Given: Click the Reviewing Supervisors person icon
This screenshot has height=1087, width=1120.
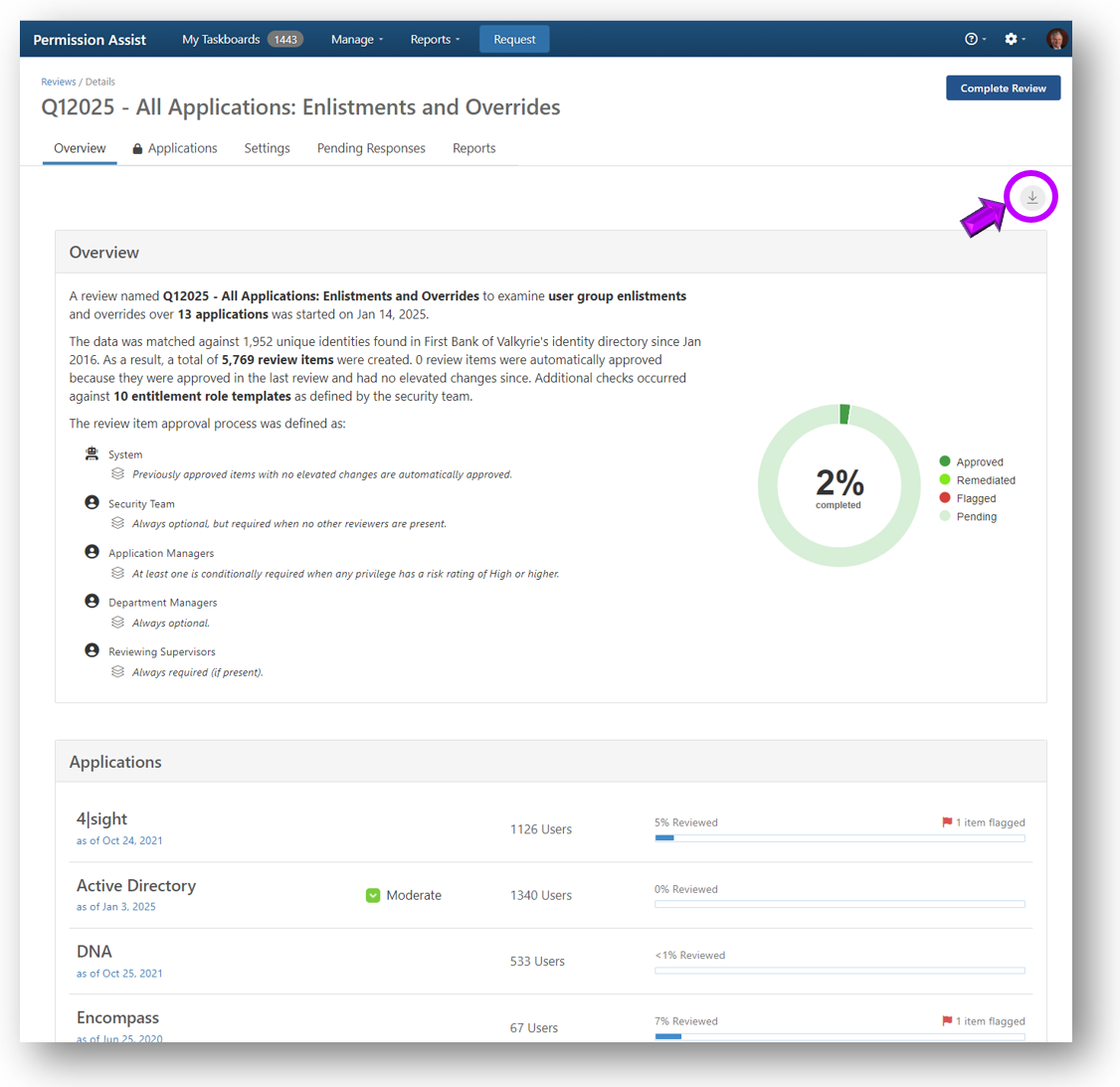Looking at the screenshot, I should pyautogui.click(x=92, y=651).
